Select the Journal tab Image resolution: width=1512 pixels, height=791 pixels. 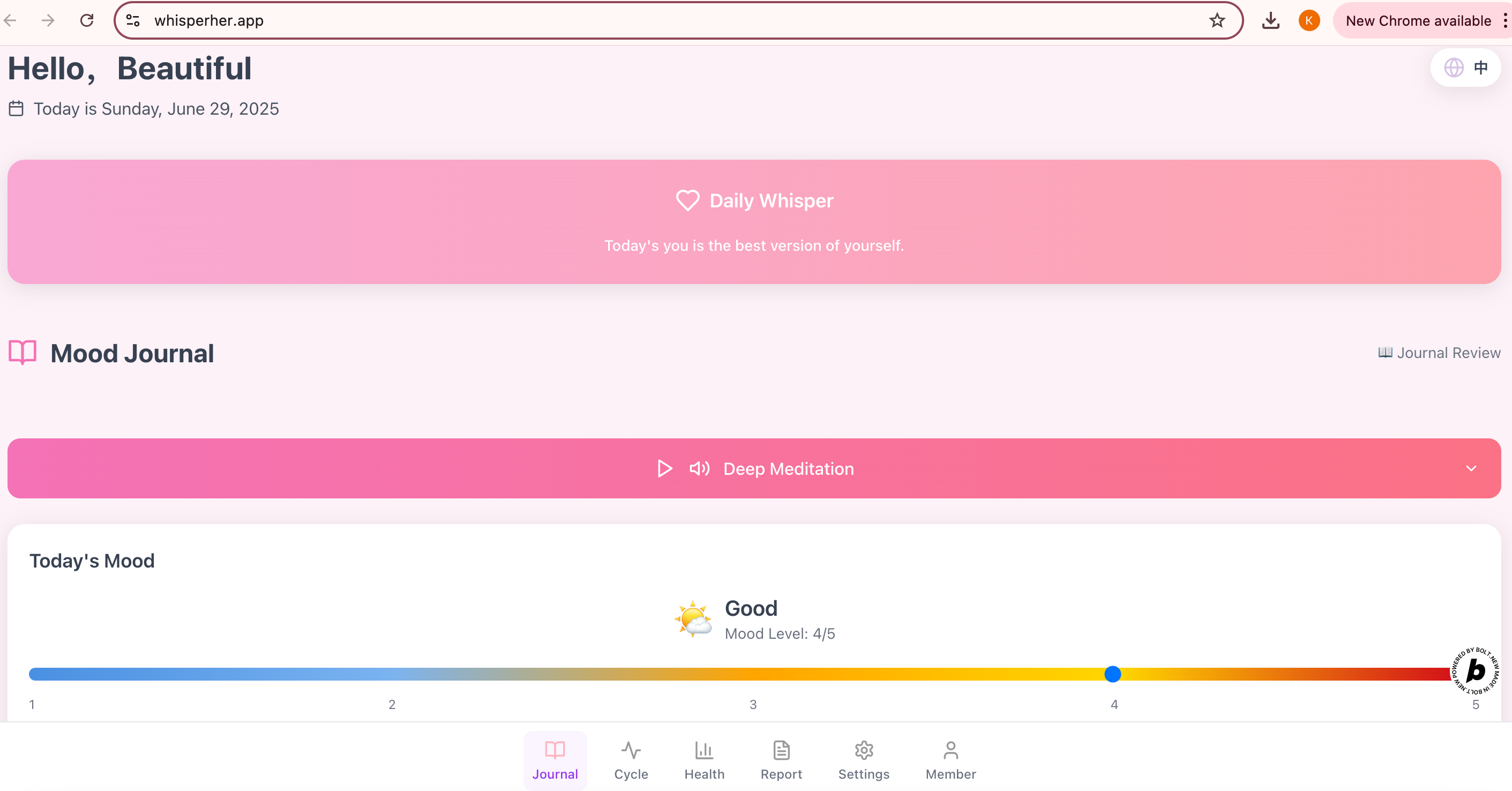555,760
